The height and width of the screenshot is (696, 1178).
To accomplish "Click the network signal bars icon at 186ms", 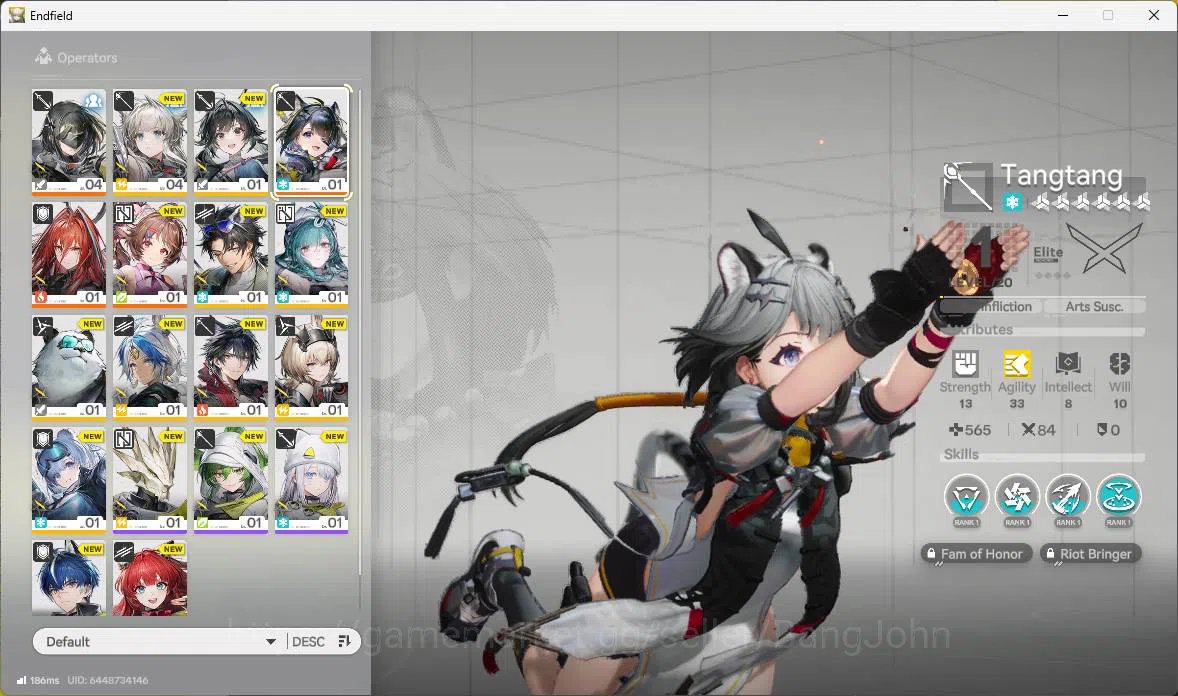I will (21, 680).
